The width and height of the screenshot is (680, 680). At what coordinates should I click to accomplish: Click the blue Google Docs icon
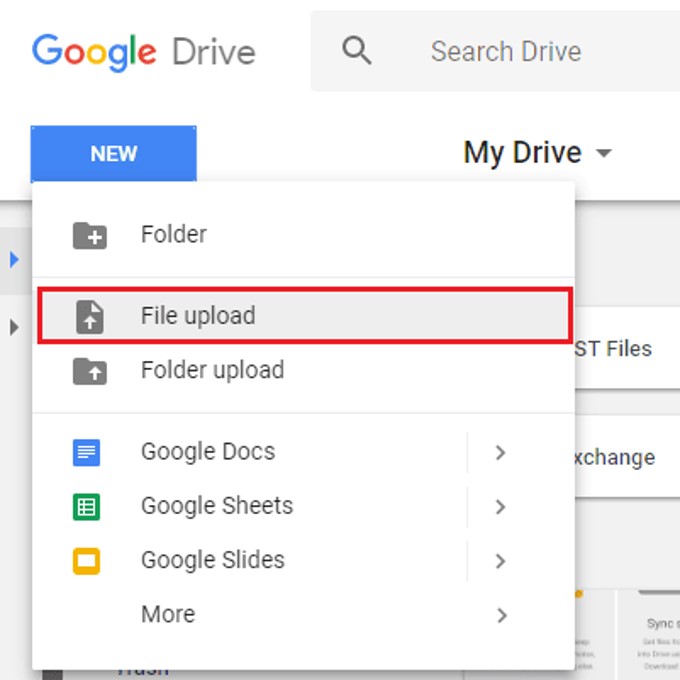click(x=86, y=452)
